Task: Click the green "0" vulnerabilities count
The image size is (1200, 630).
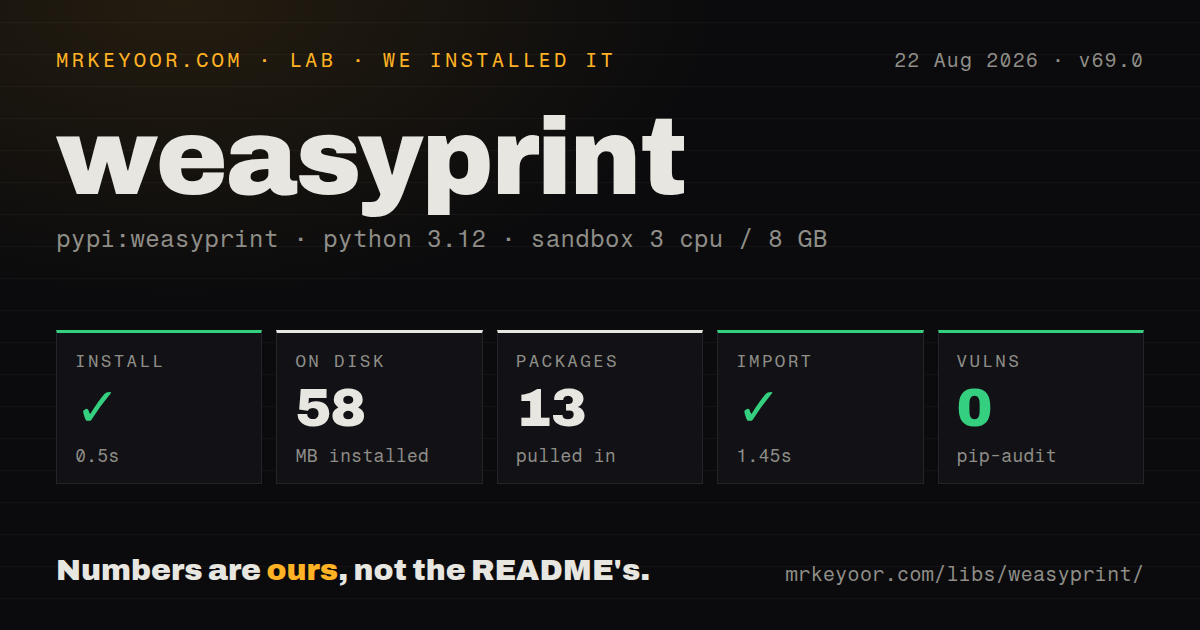Action: tap(974, 408)
